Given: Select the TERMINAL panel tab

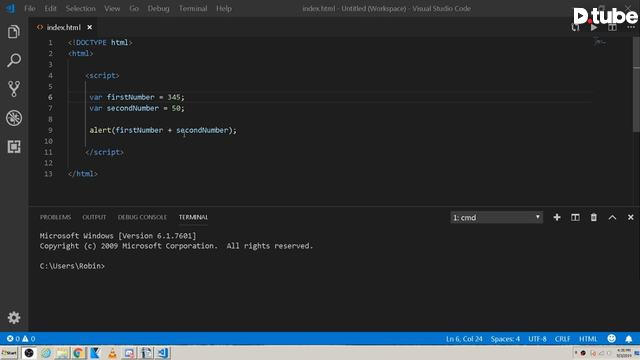Looking at the screenshot, I should tap(193, 217).
